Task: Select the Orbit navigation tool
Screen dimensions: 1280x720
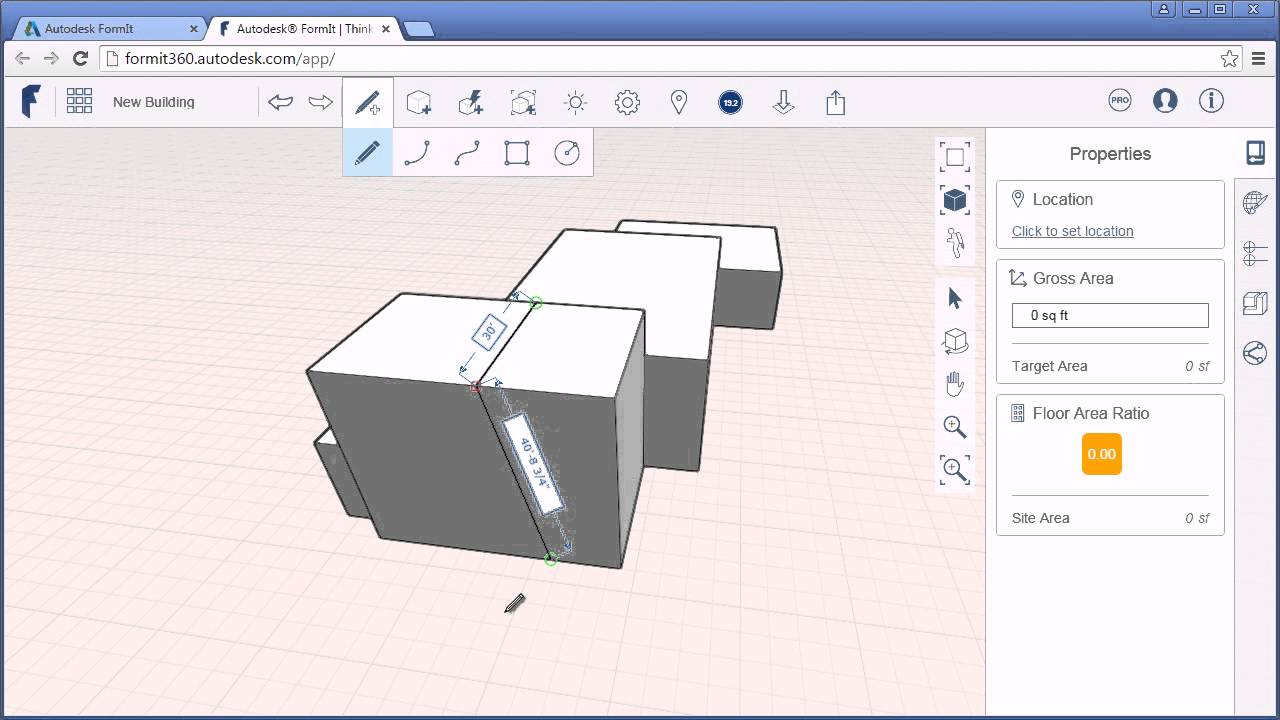Action: [x=955, y=341]
